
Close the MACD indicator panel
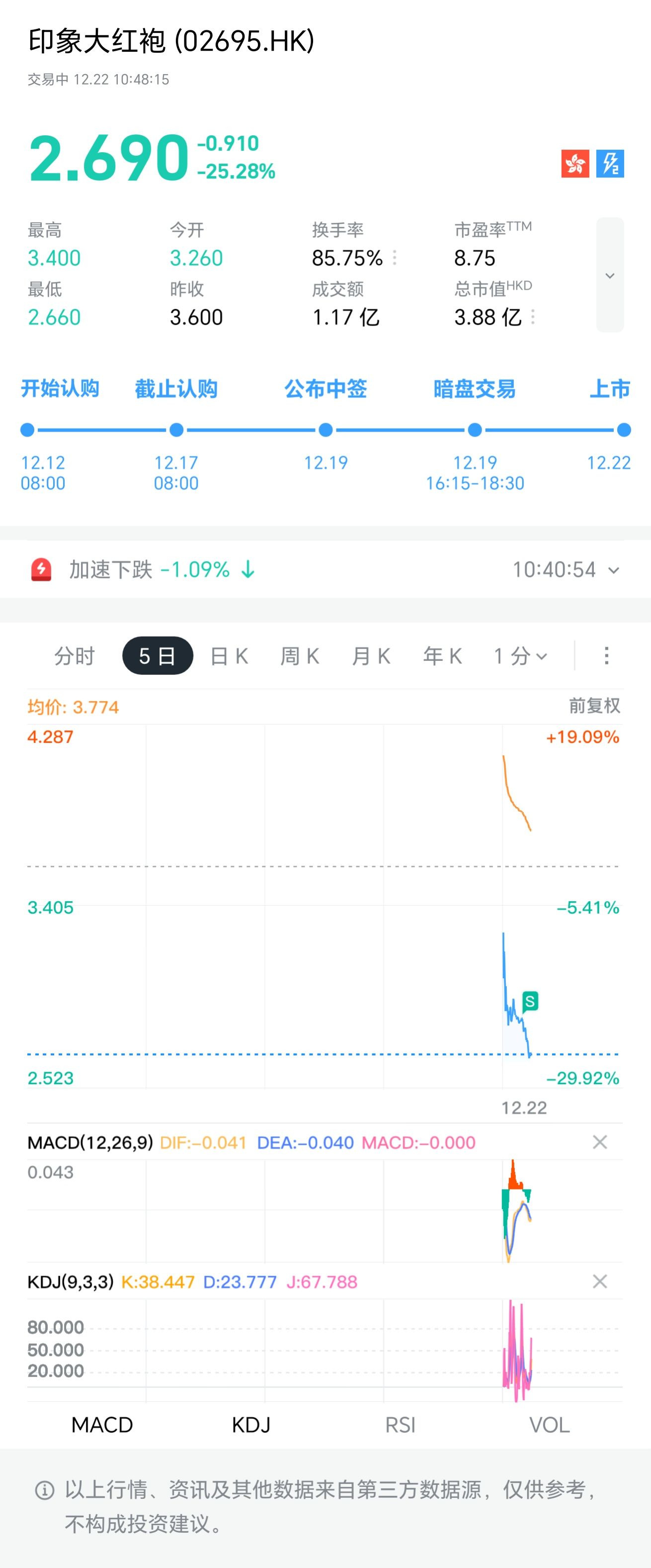(600, 1142)
